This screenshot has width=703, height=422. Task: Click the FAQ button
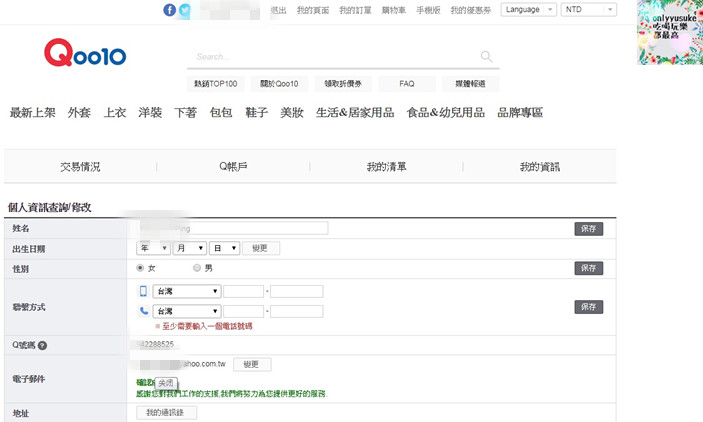407,84
